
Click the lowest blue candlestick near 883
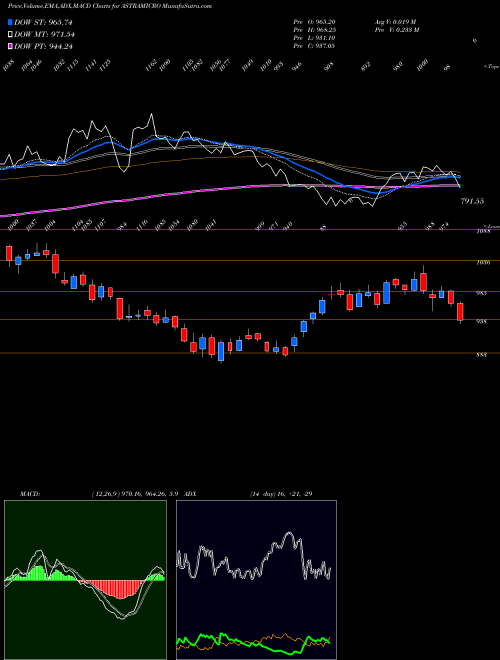click(221, 352)
